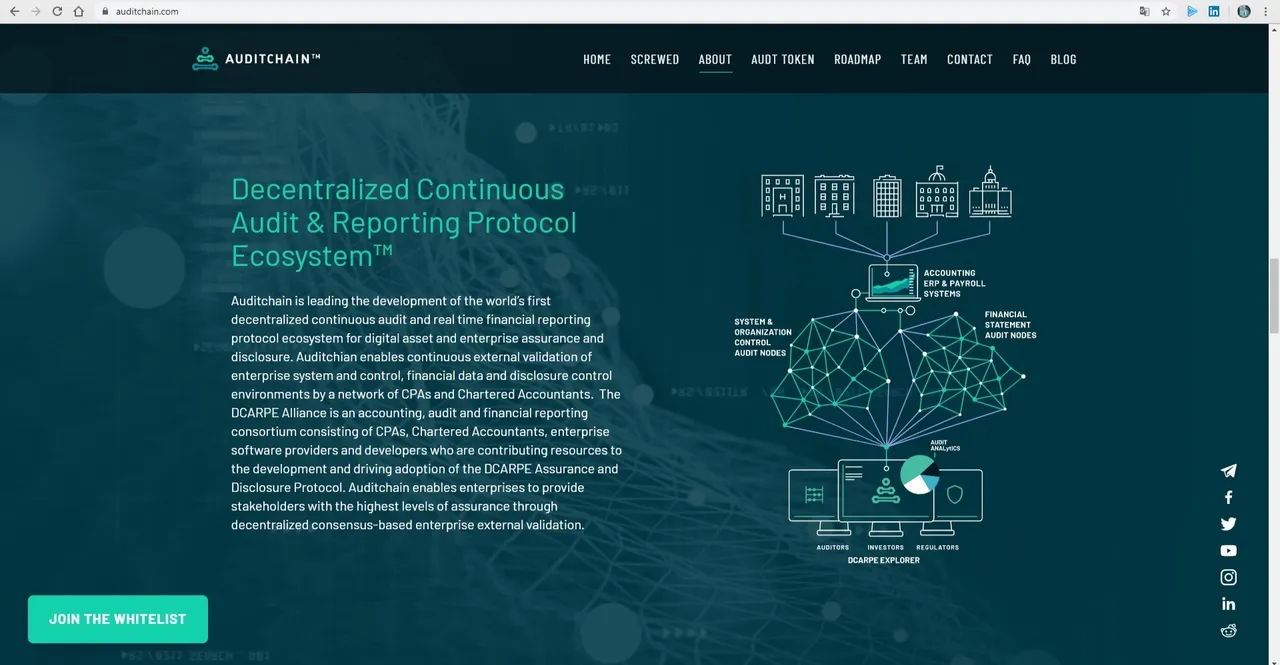Open the LinkedIn sidebar social icon
This screenshot has height=665, width=1280.
[1228, 604]
